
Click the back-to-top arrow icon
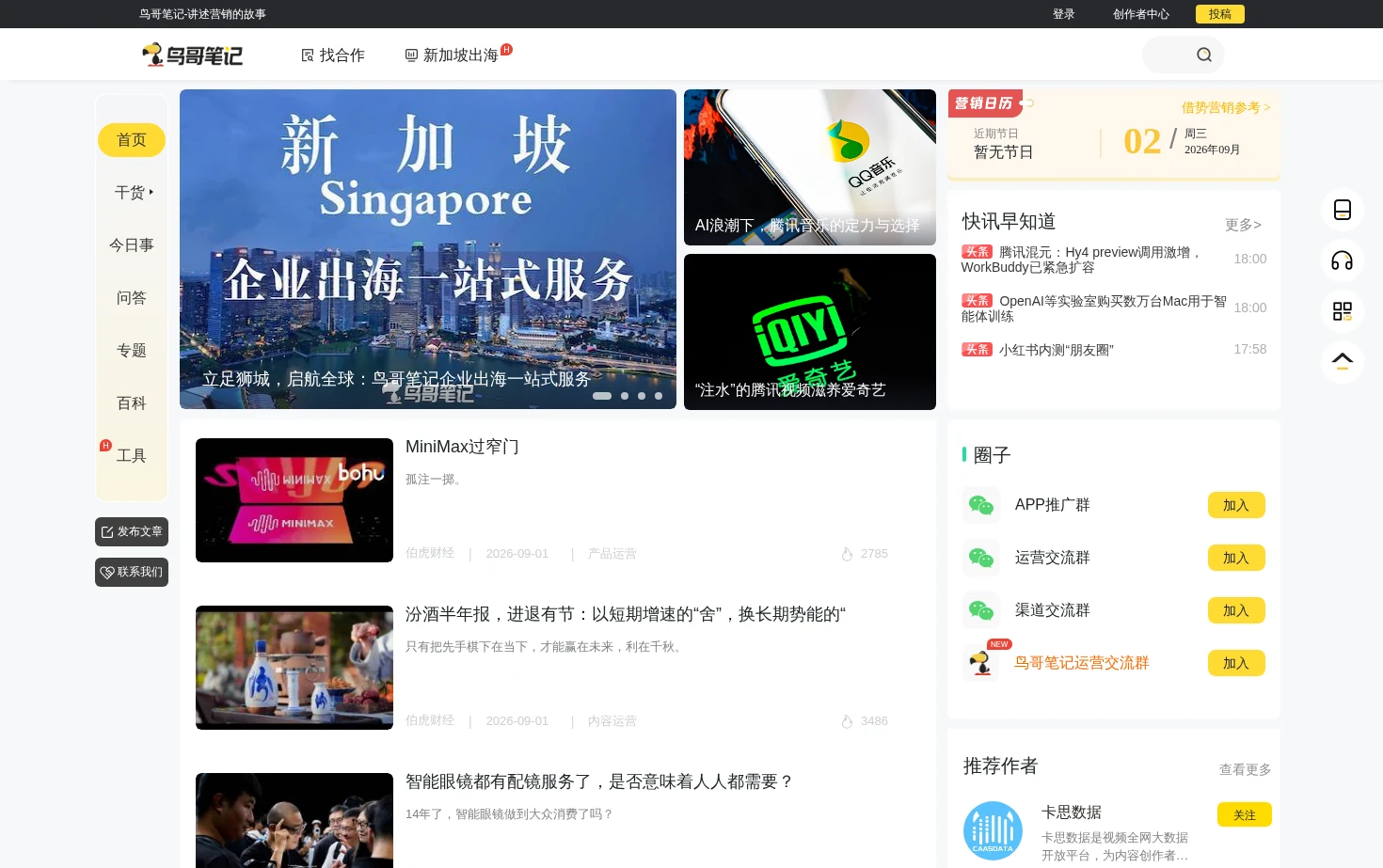point(1343,361)
